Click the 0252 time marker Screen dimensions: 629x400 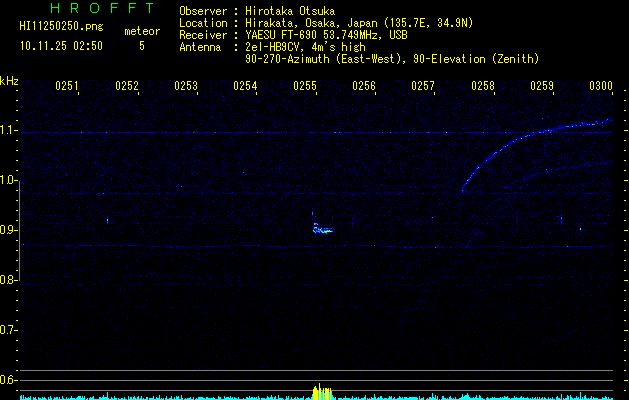(127, 86)
